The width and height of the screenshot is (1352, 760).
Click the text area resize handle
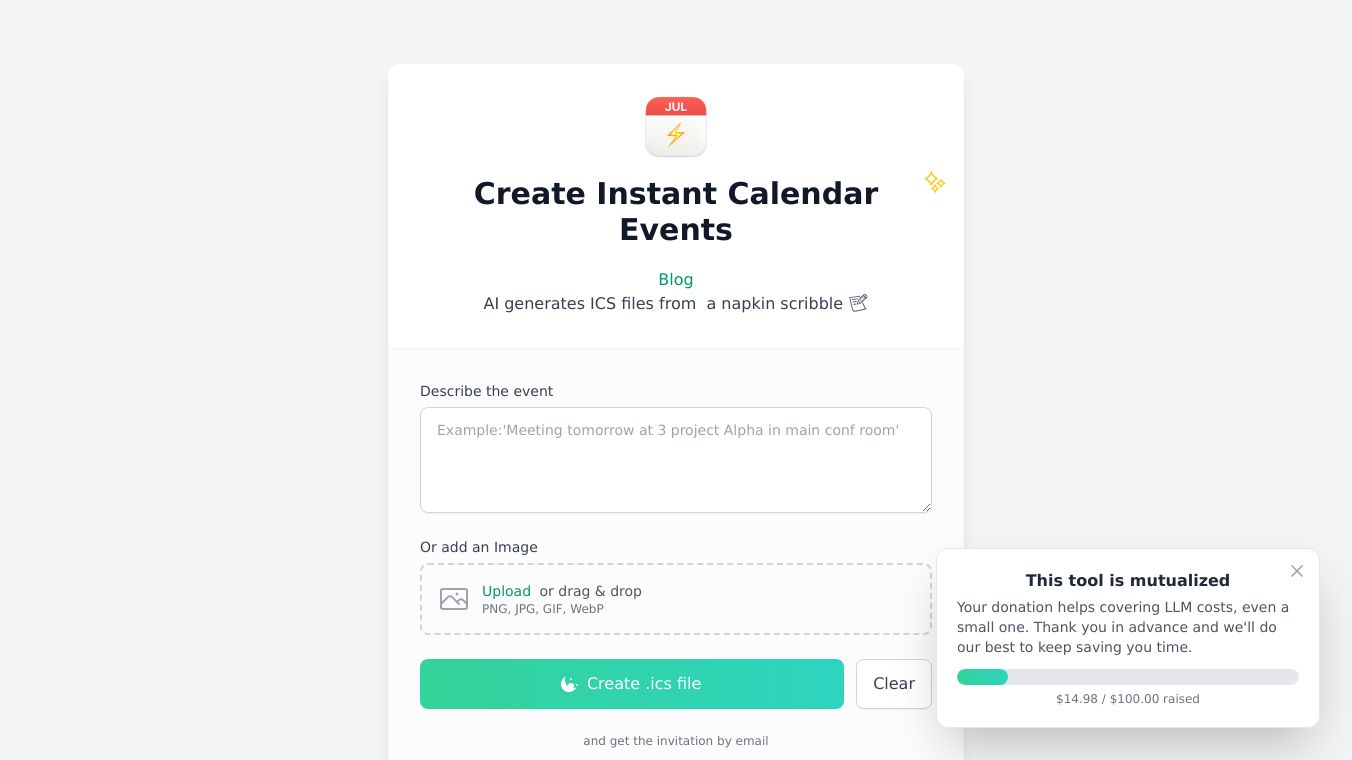[x=926, y=507]
